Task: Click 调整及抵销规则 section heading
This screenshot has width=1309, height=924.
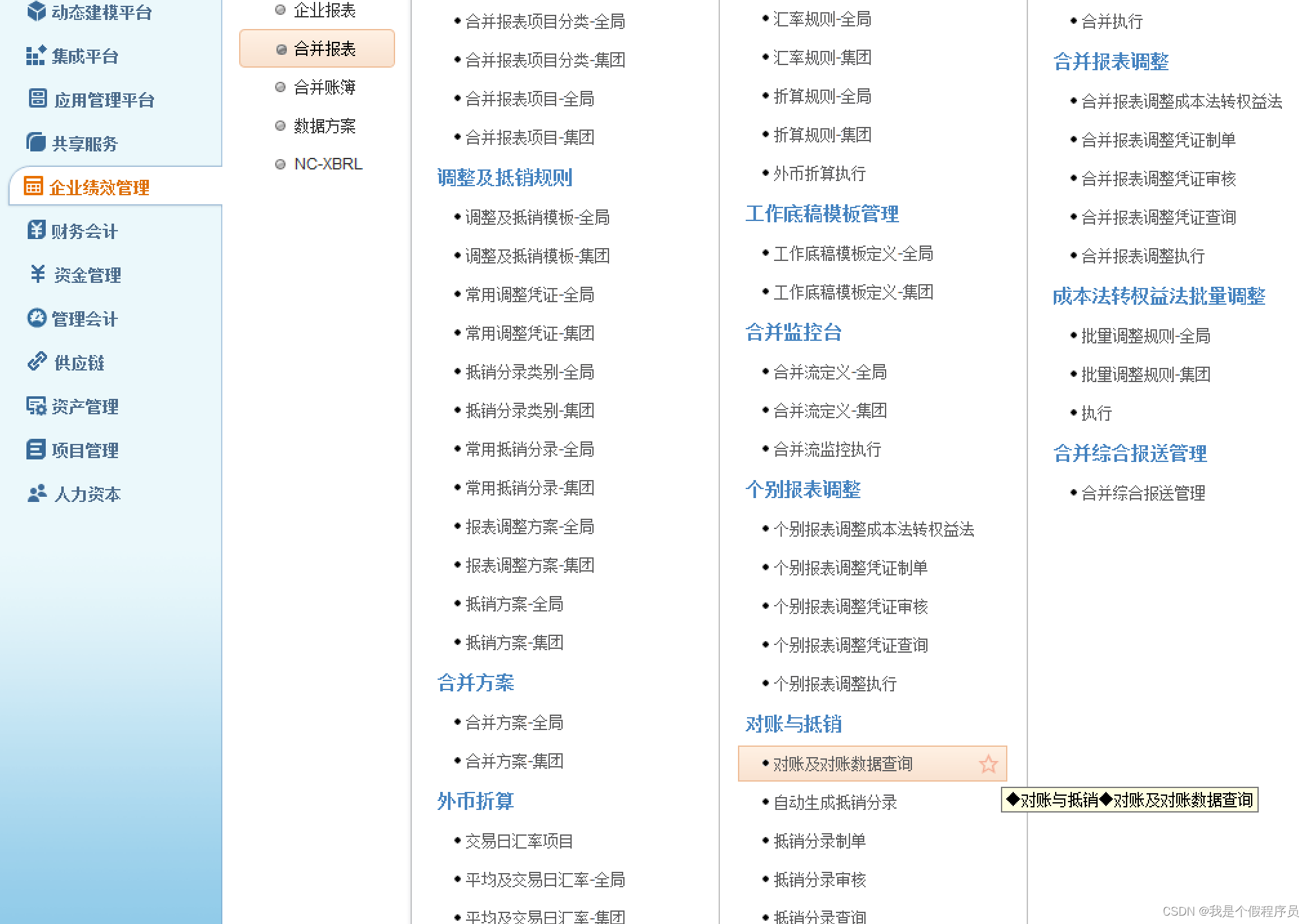Action: point(505,177)
